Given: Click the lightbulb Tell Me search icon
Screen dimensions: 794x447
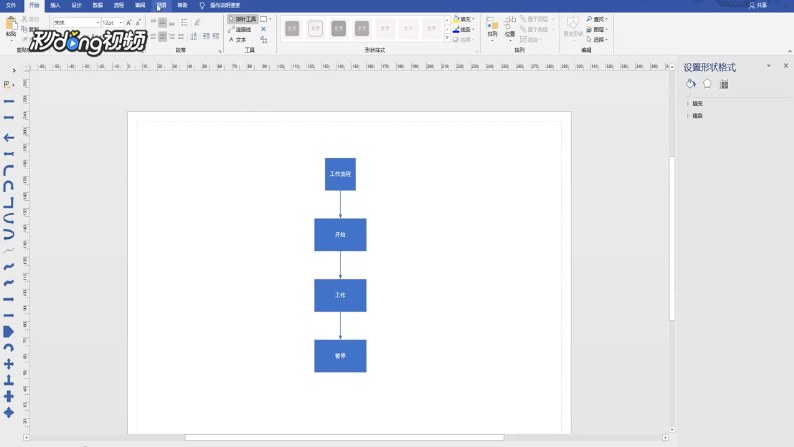Looking at the screenshot, I should [202, 5].
